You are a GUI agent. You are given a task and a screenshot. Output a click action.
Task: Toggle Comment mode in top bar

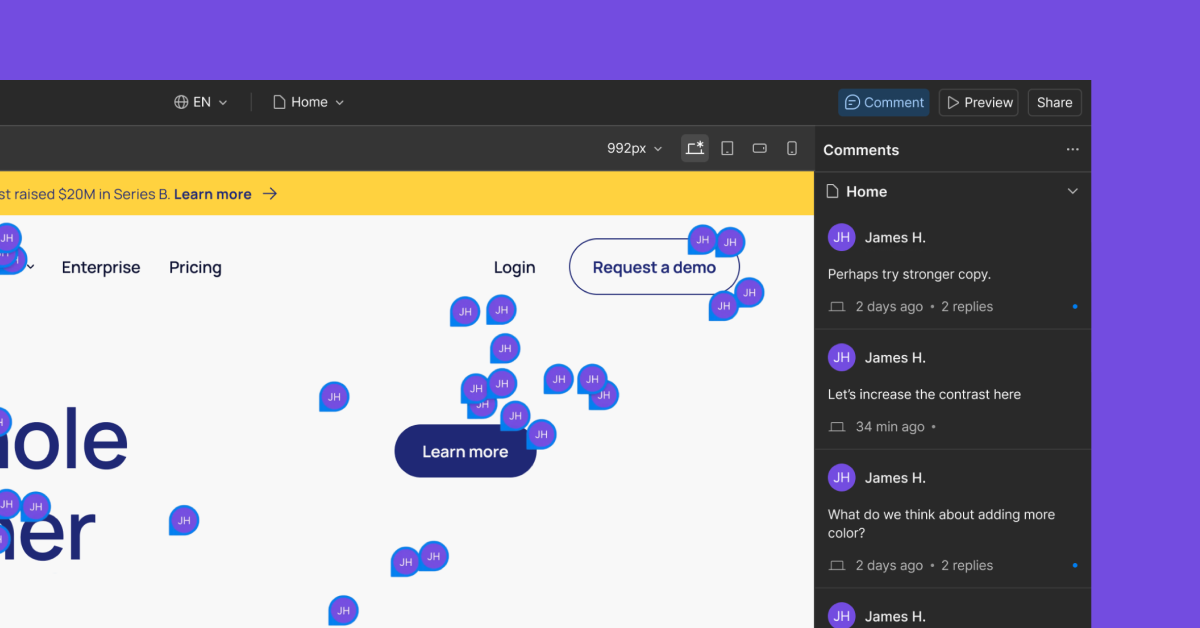[x=883, y=102]
